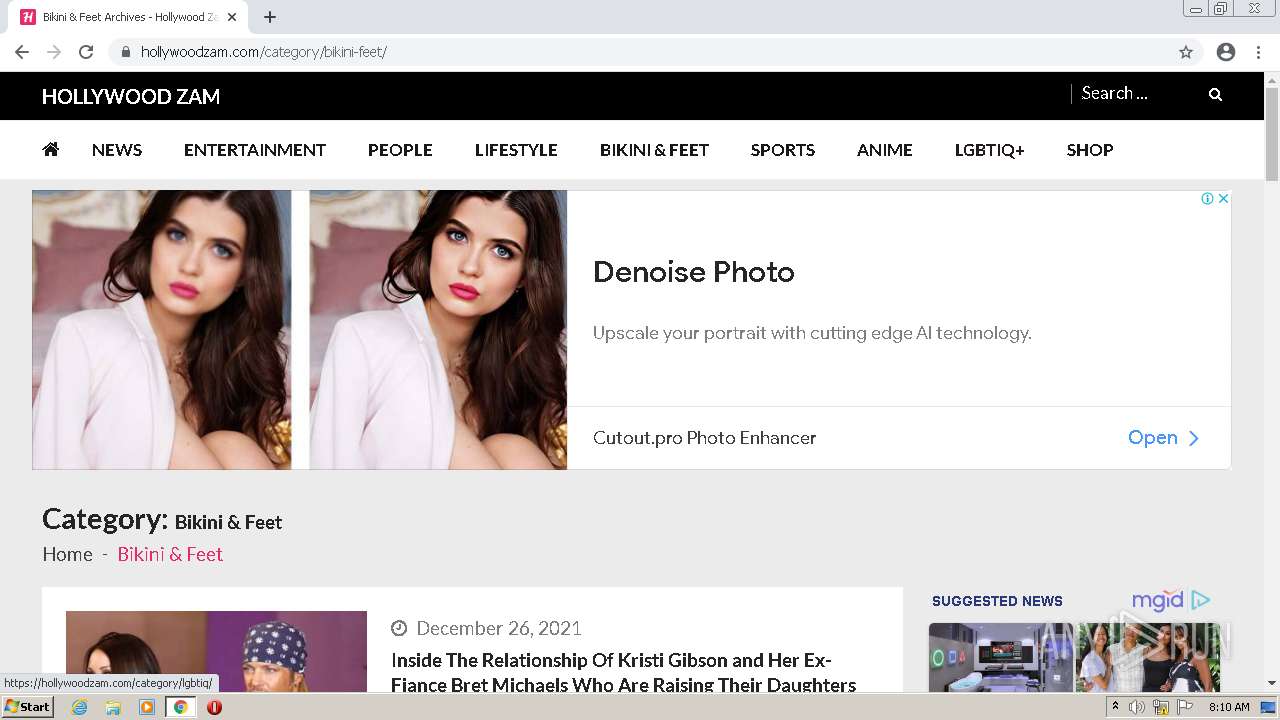Viewport: 1280px width, 720px height.
Task: Click the search magnifier icon
Action: point(1215,94)
